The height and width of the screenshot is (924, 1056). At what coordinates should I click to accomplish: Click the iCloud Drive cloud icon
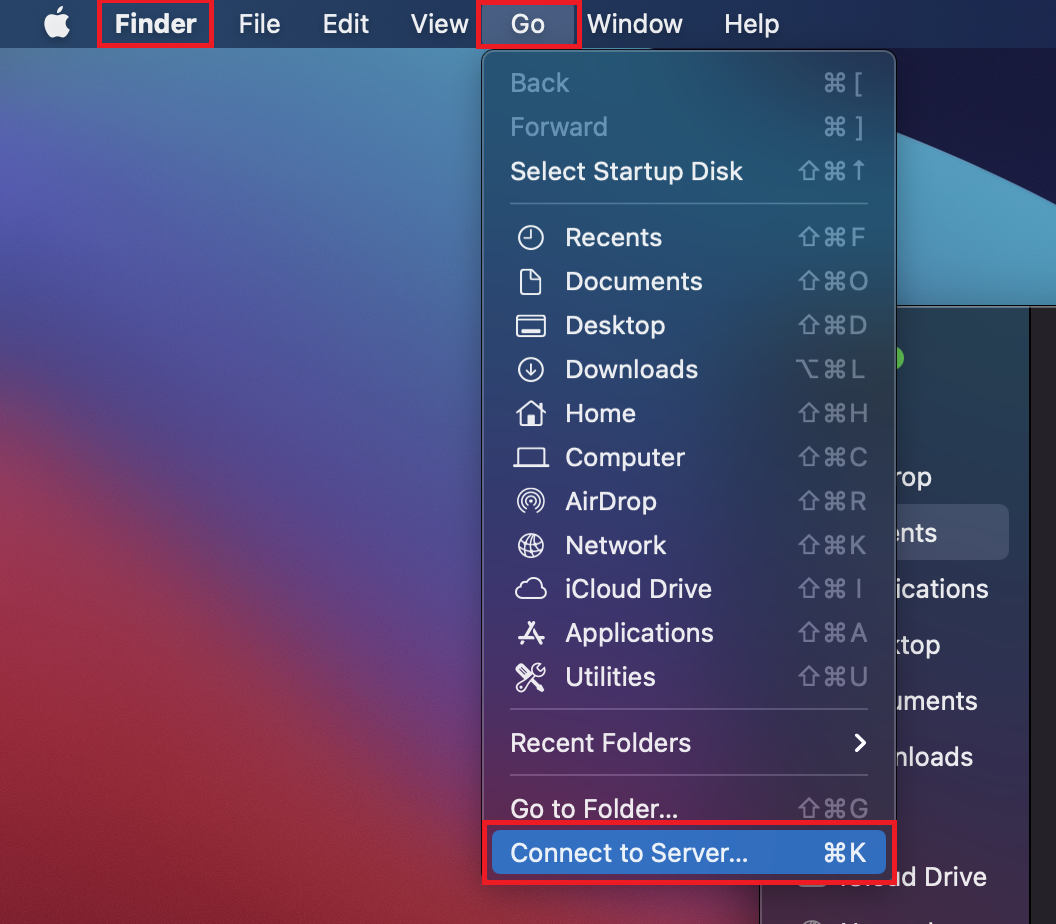point(531,589)
